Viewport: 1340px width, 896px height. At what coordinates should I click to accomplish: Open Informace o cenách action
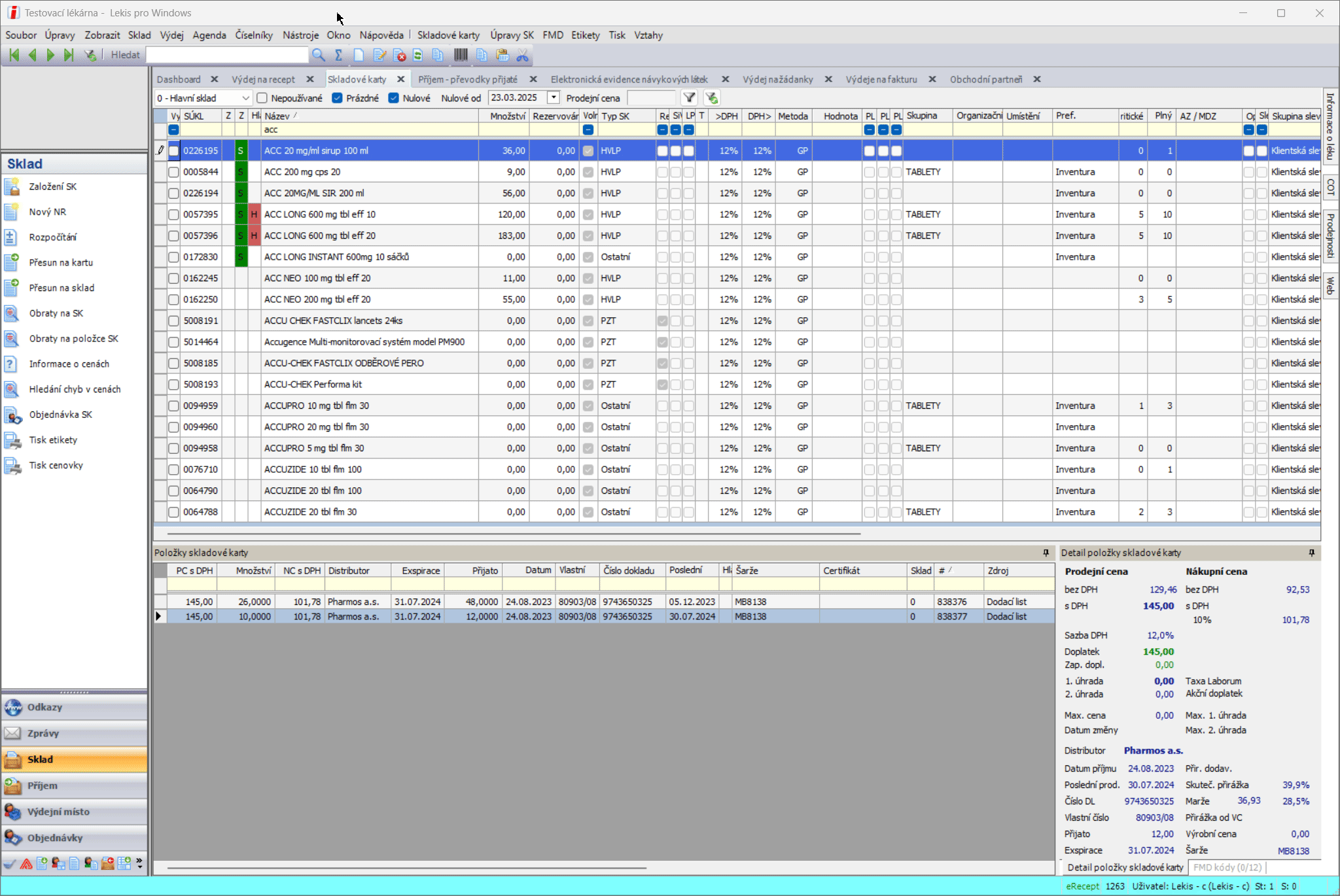point(69,364)
